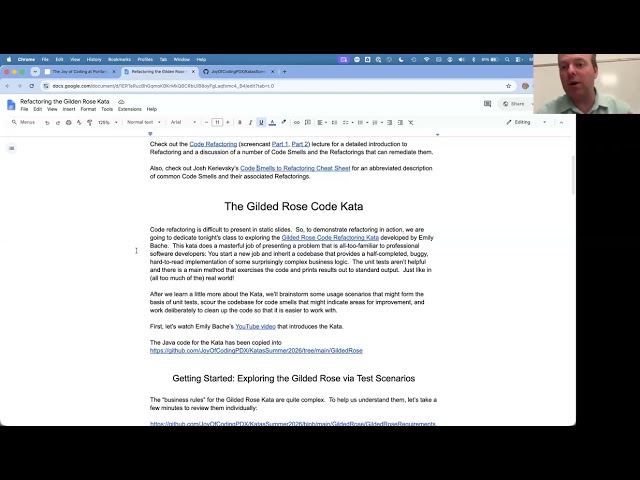This screenshot has height=480, width=640.
Task: Toggle the highlighted underline button
Action: tap(261, 122)
